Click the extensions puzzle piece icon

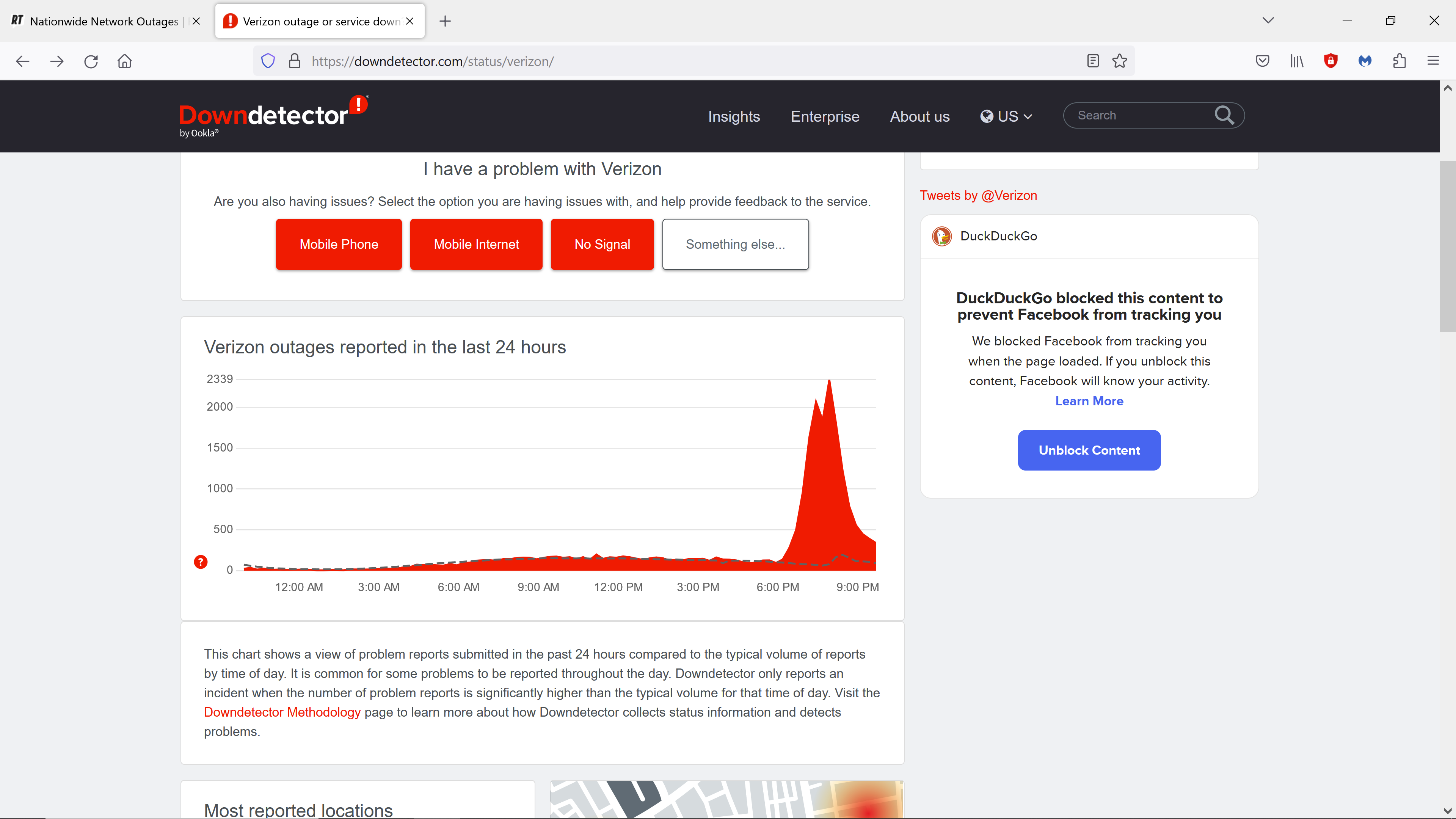click(x=1399, y=61)
